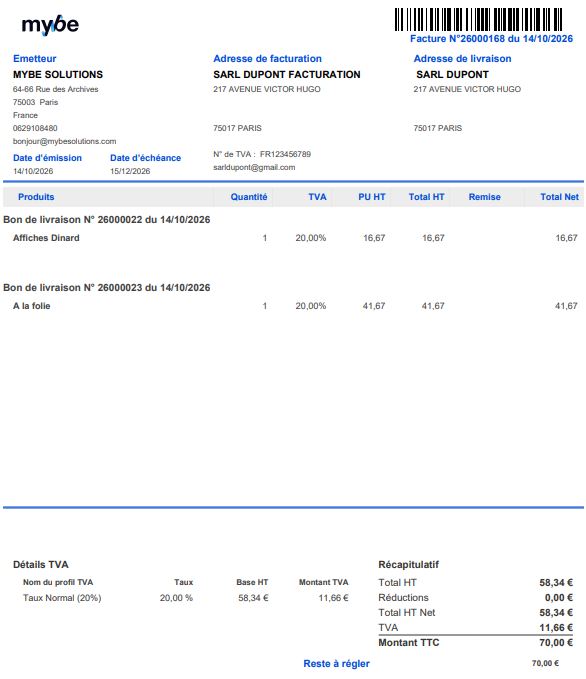Click the mybe logo

tap(50, 25)
